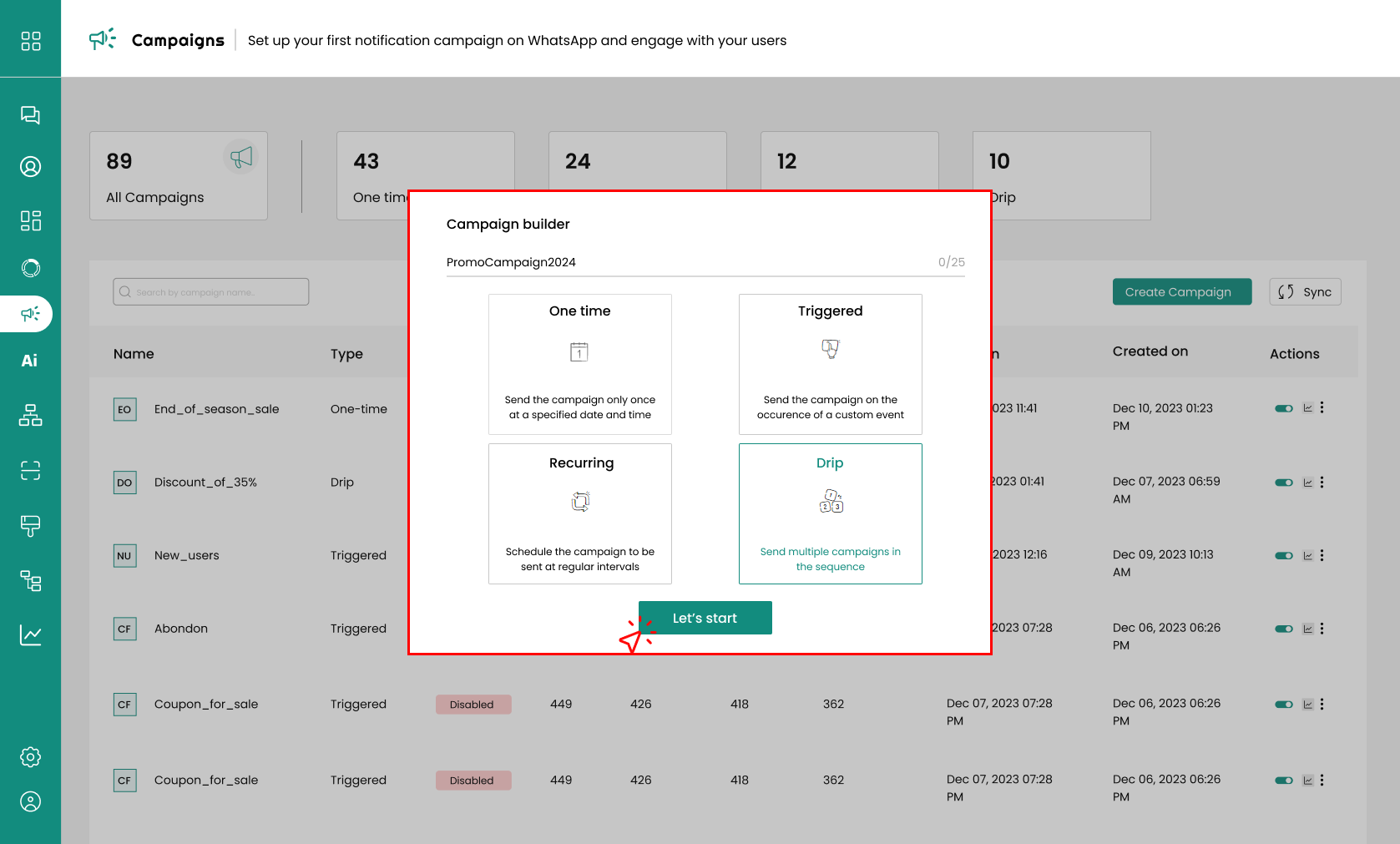The image size is (1400, 844).
Task: Expand three-dot menu for End_of_season_sale
Action: (x=1322, y=408)
